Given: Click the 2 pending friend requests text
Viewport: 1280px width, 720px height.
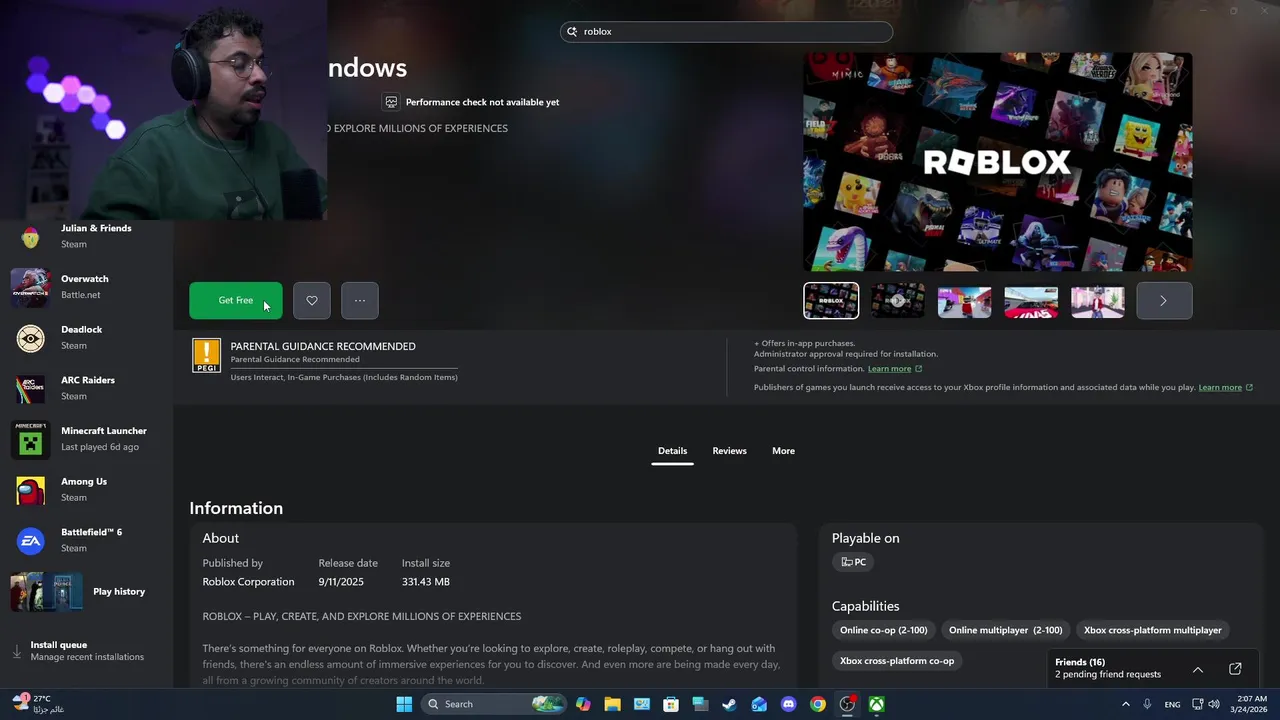Looking at the screenshot, I should (1108, 675).
